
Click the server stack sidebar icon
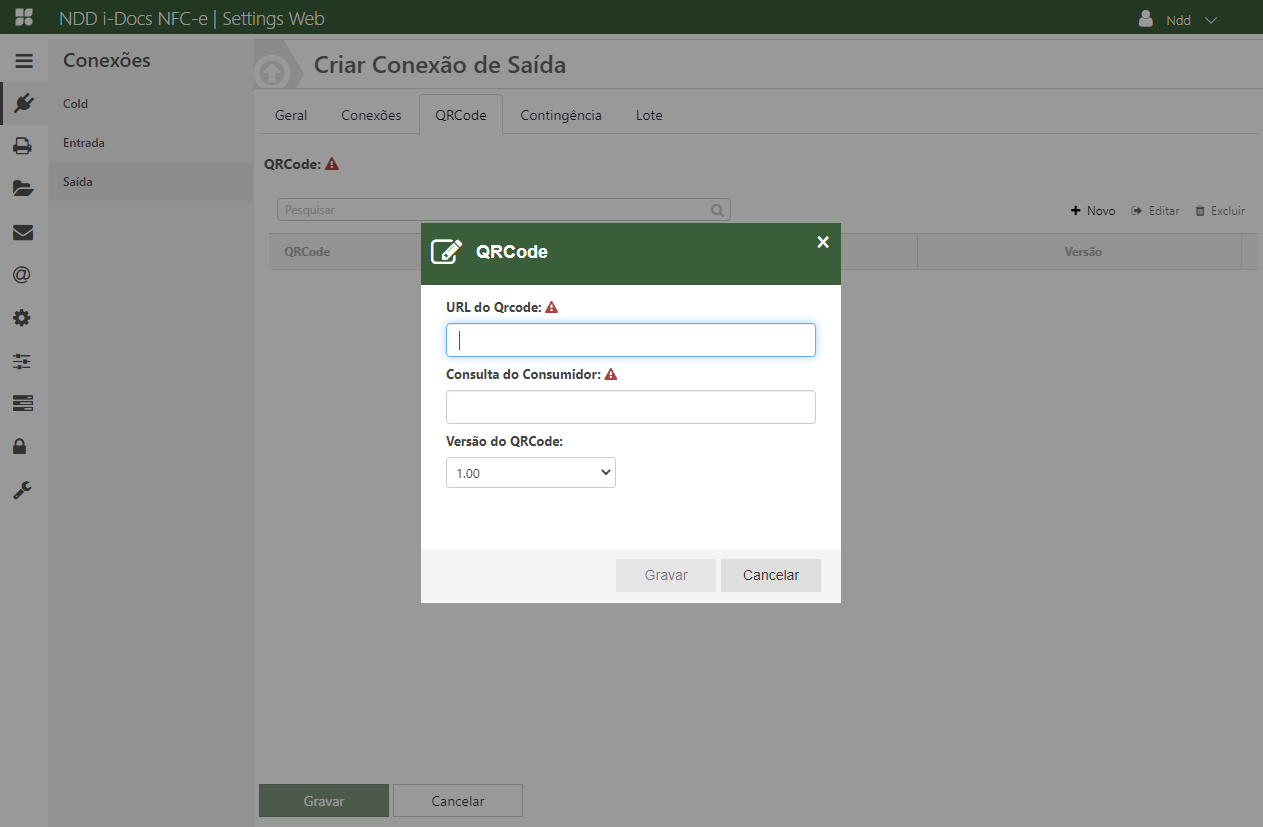point(23,403)
